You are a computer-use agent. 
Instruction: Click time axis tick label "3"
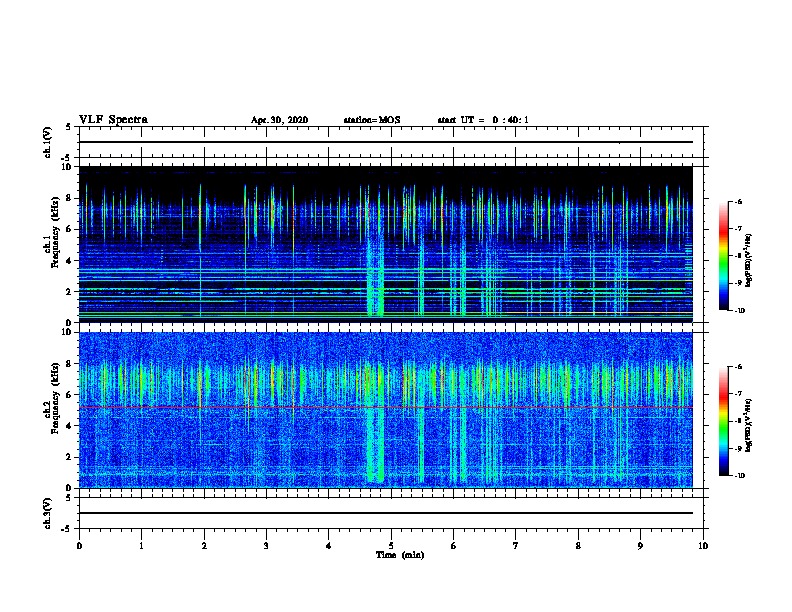[266, 546]
